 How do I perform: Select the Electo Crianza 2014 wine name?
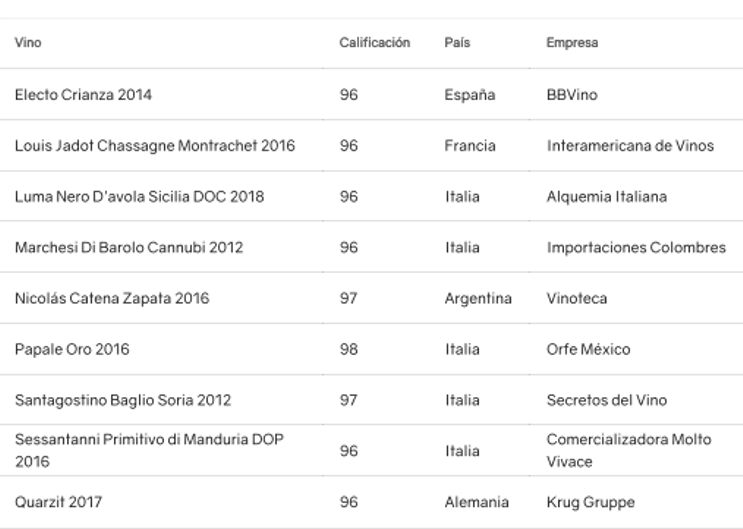pyautogui.click(x=83, y=95)
